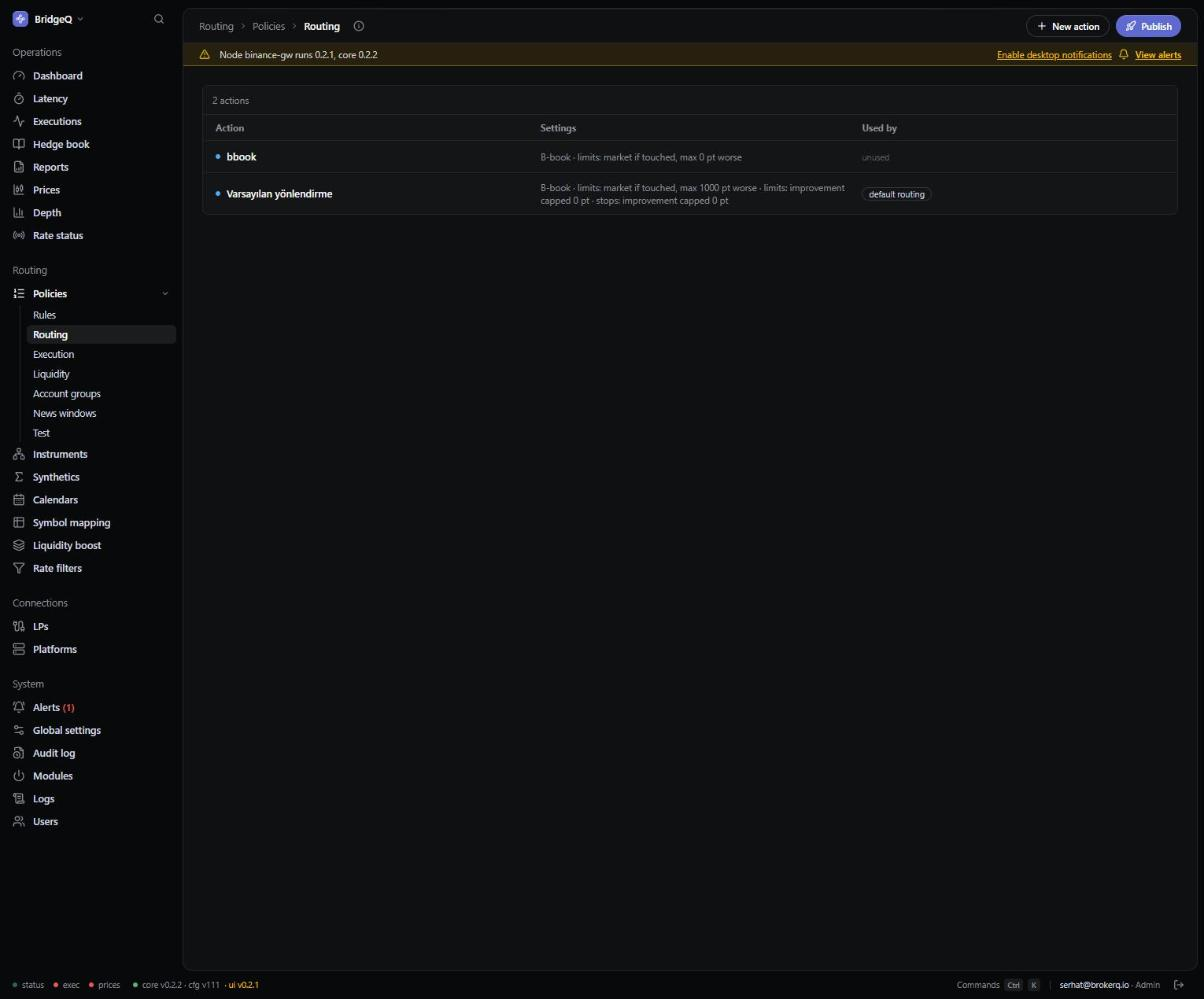Image resolution: width=1204 pixels, height=999 pixels.
Task: Click the Dashboard gauge icon
Action: point(19,76)
